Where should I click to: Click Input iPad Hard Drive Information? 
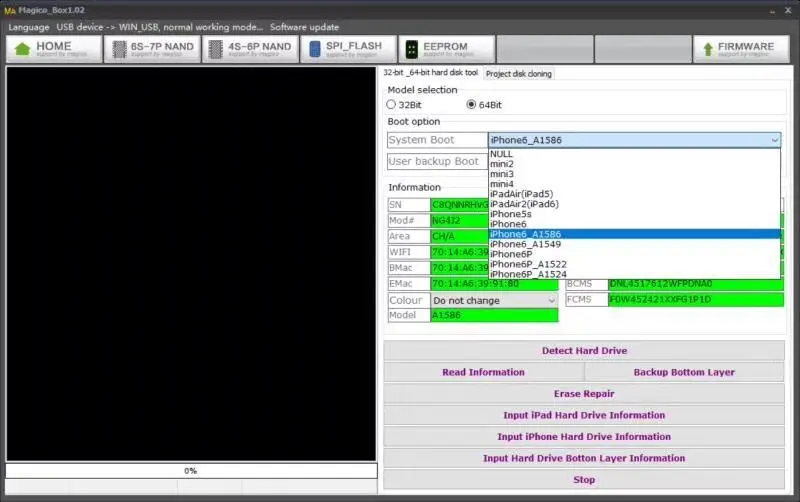(x=584, y=415)
